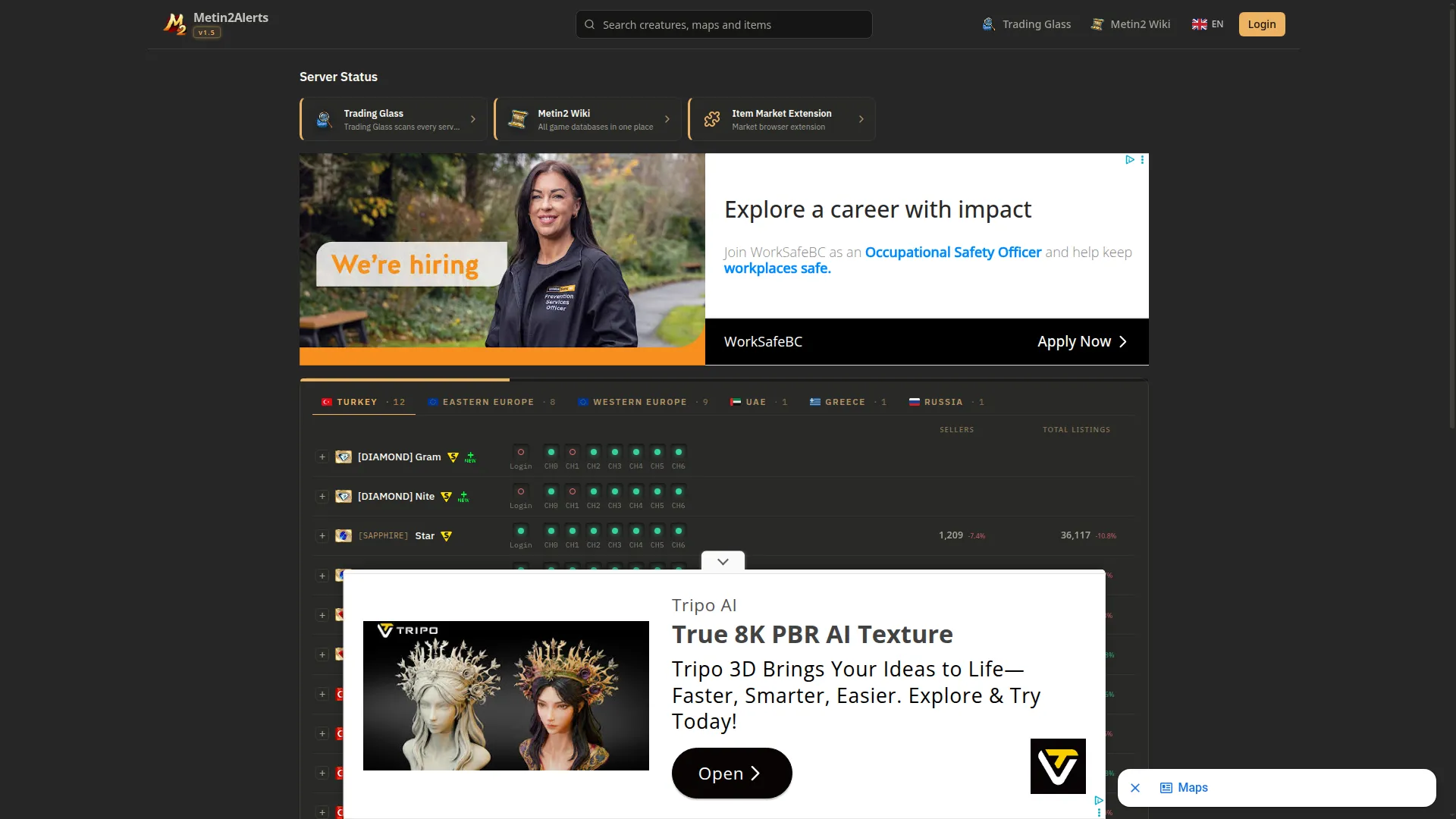Click the CH1 status indicator for Nite
1456x819 pixels.
(x=573, y=491)
